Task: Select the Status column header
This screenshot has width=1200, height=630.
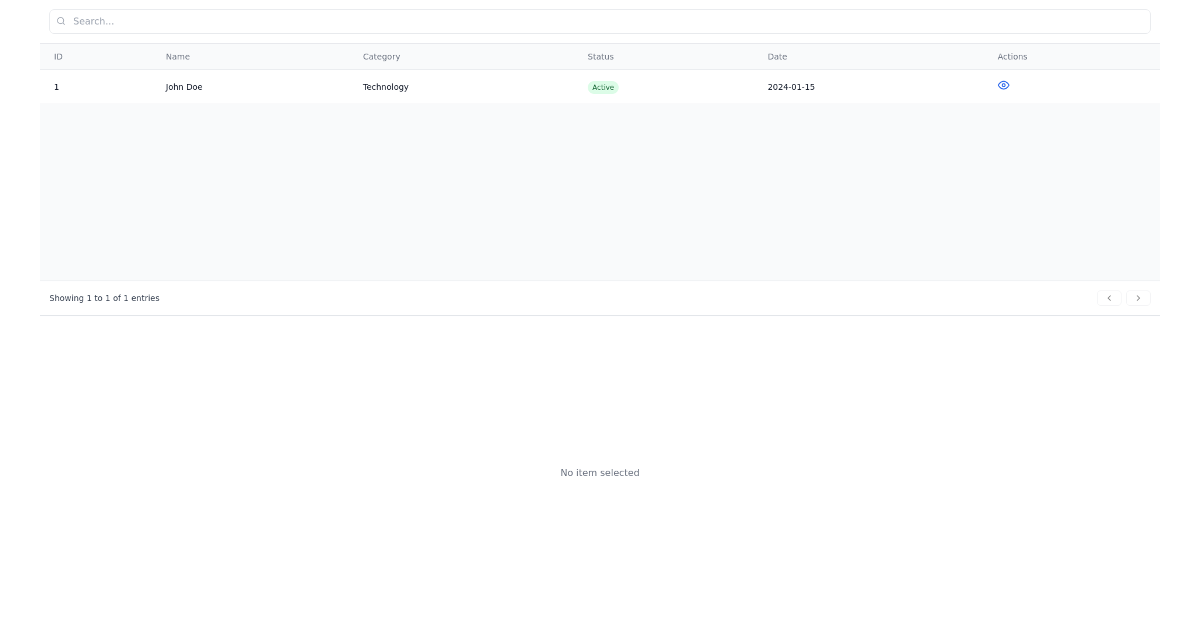Action: (x=600, y=57)
